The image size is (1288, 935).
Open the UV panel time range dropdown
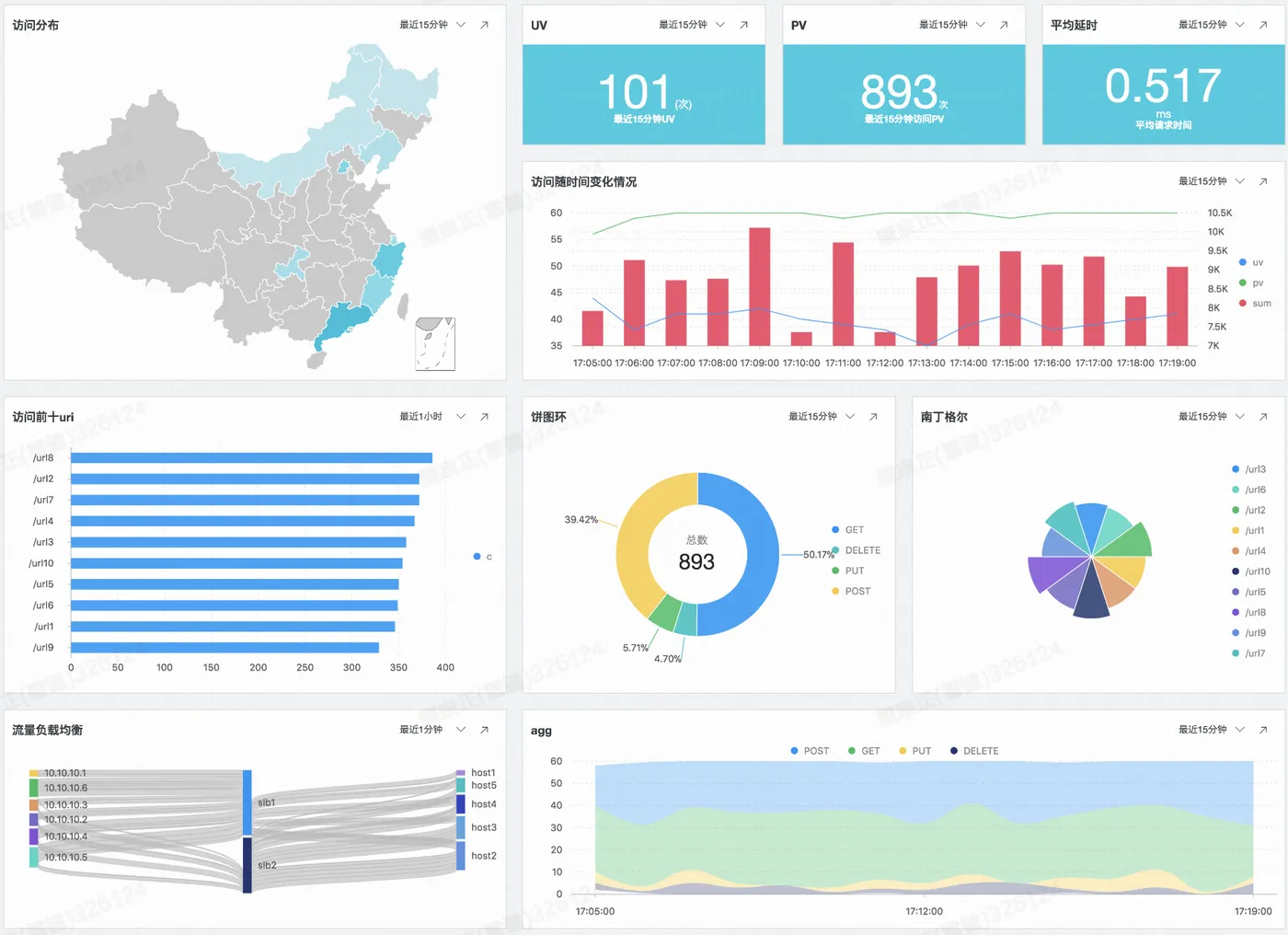pyautogui.click(x=692, y=25)
